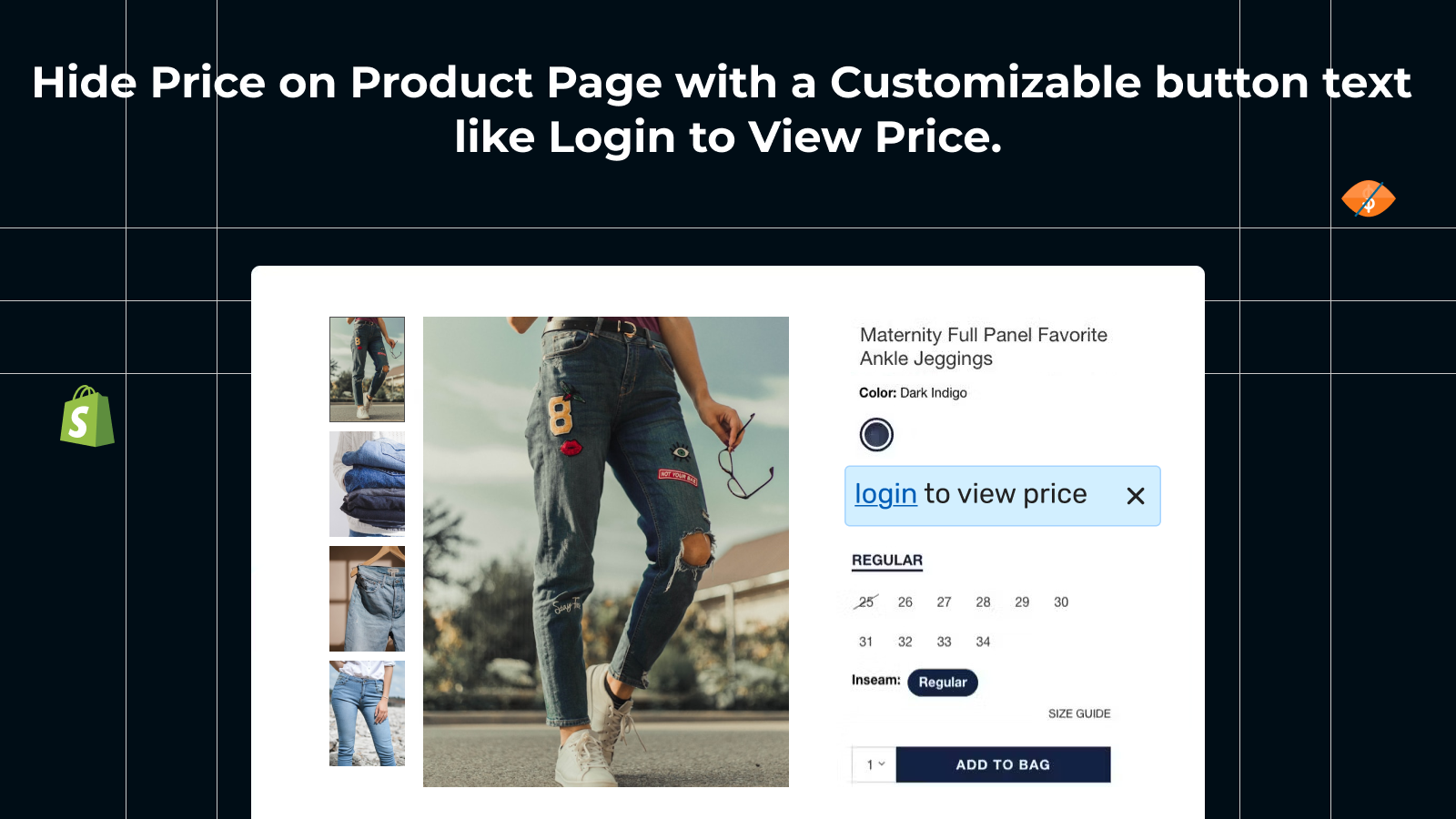Select waist size 28
This screenshot has width=1456, height=819.
983,602
